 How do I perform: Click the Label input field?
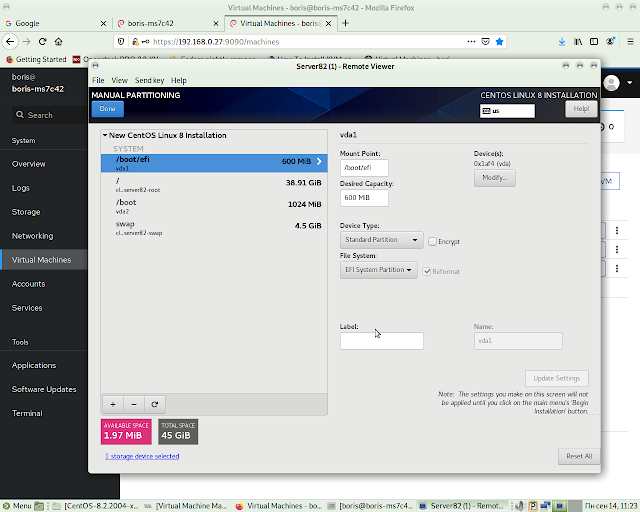(382, 341)
